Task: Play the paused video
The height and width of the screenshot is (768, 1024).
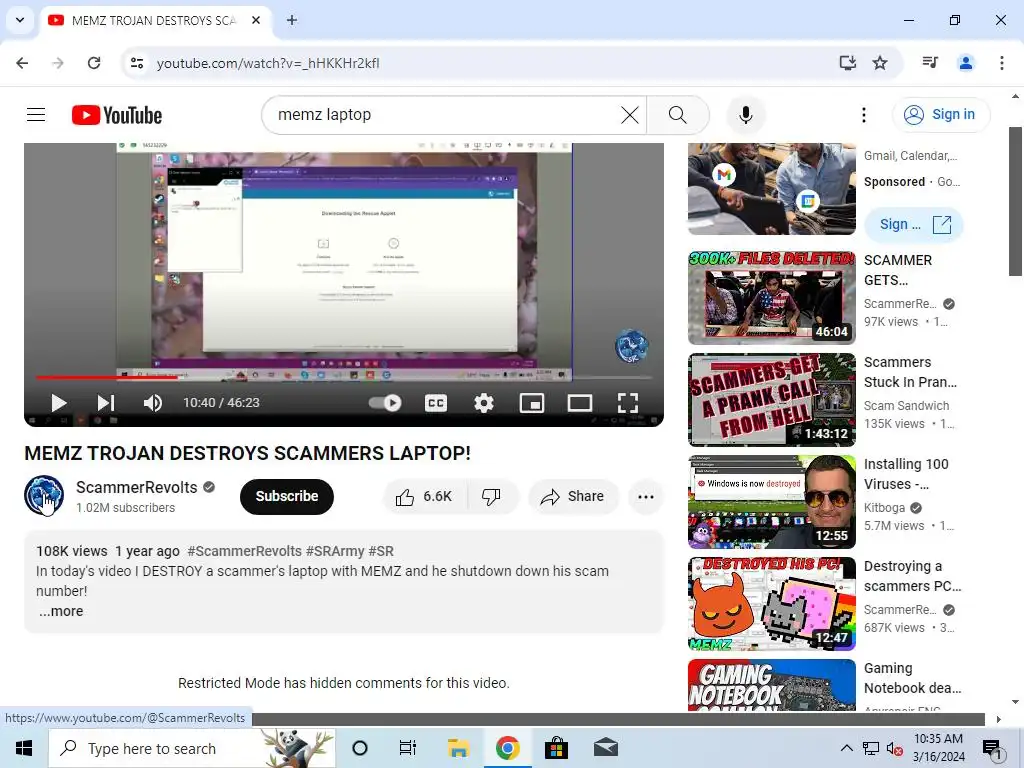Action: click(58, 403)
